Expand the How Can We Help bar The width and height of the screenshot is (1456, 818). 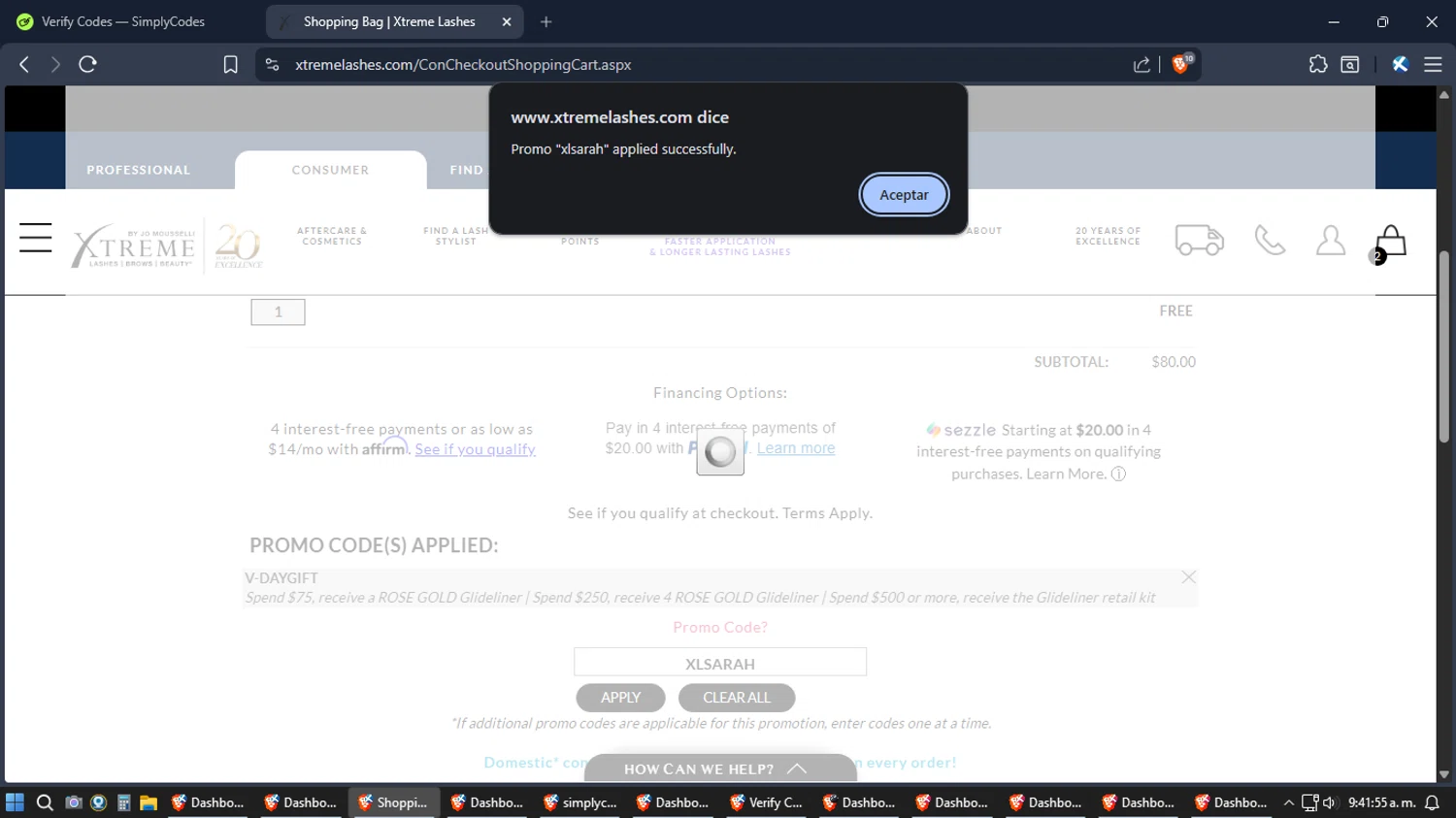tap(720, 769)
